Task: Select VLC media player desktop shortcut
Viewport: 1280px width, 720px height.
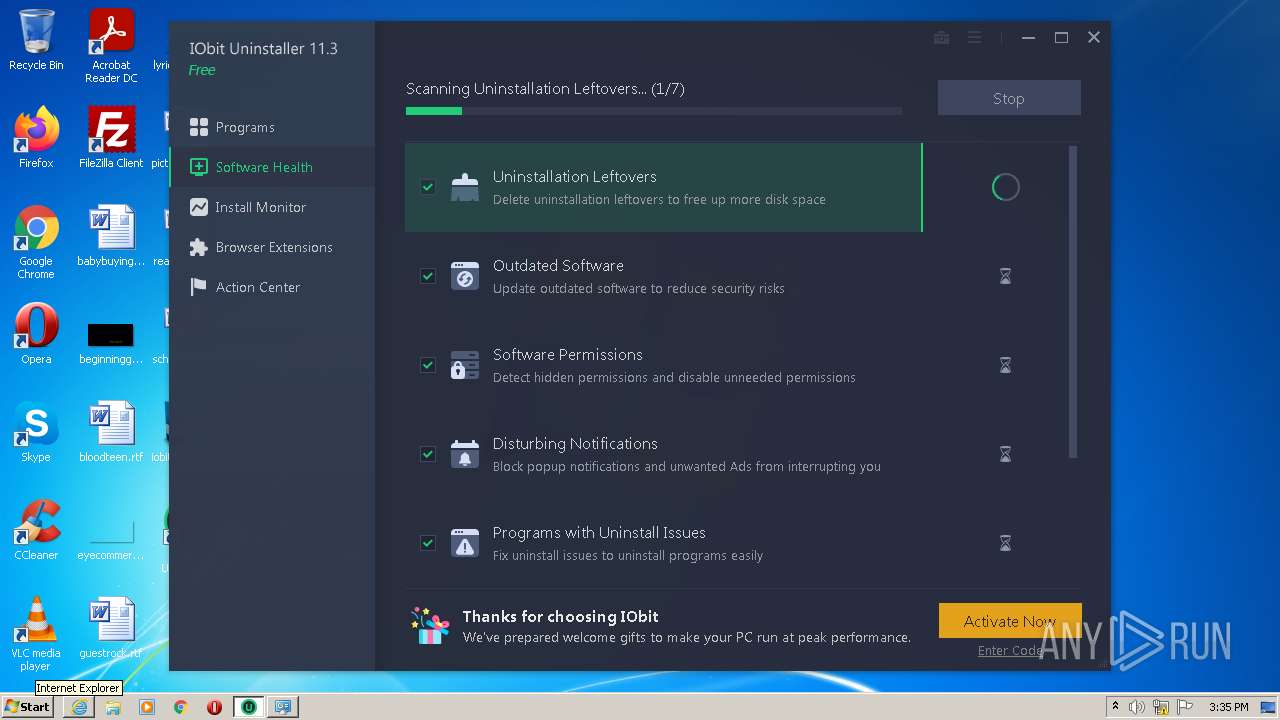Action: (36, 635)
